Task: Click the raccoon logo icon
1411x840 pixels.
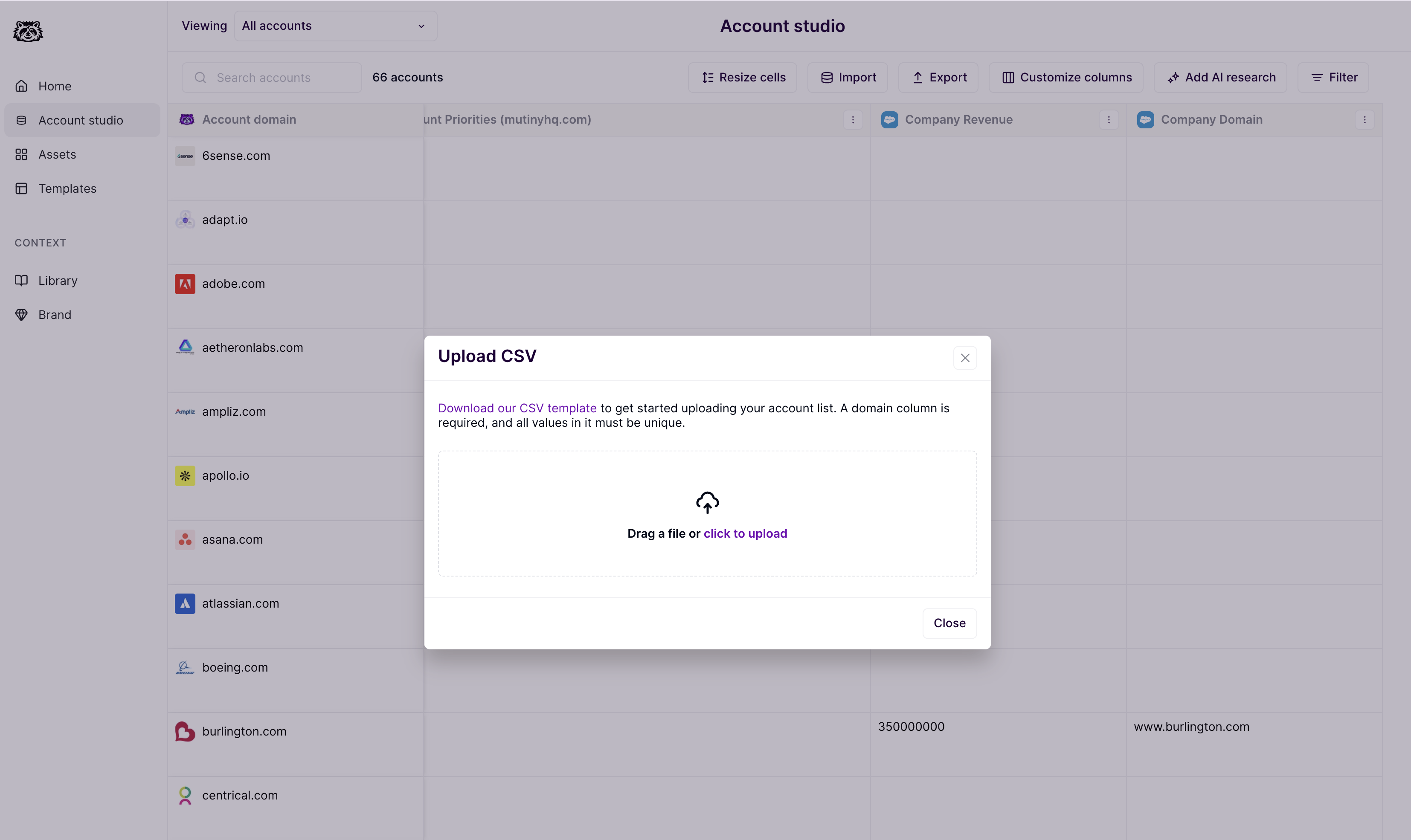Action: tap(28, 31)
